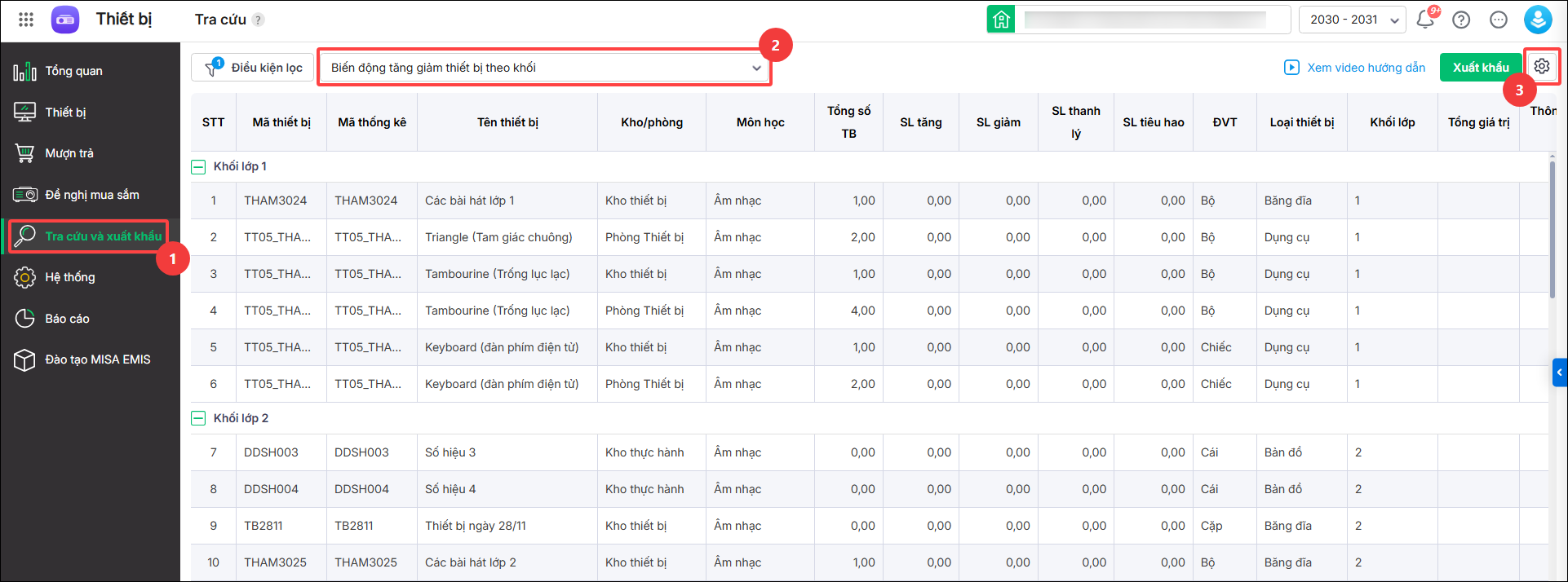The height and width of the screenshot is (582, 1568).
Task: Expand the blue side panel arrow
Action: (1560, 373)
